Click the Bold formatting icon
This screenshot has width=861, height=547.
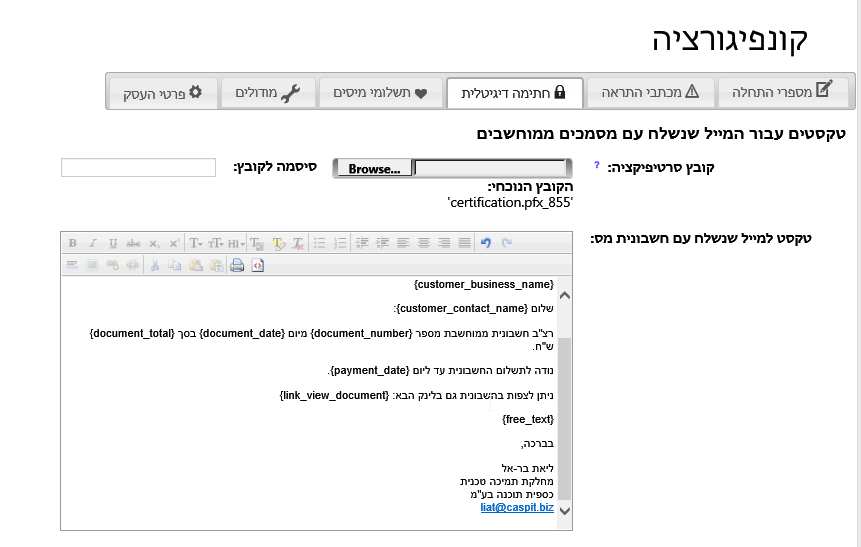(73, 243)
